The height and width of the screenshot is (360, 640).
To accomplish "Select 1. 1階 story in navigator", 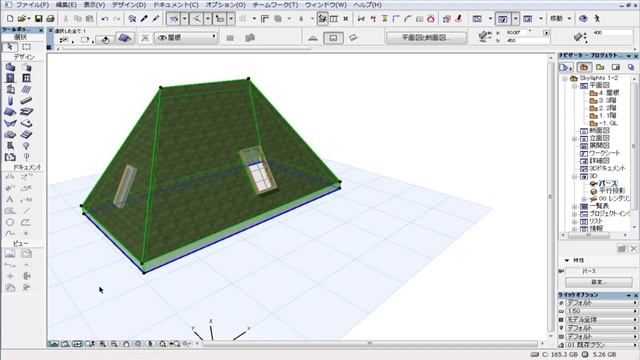I will click(x=608, y=116).
